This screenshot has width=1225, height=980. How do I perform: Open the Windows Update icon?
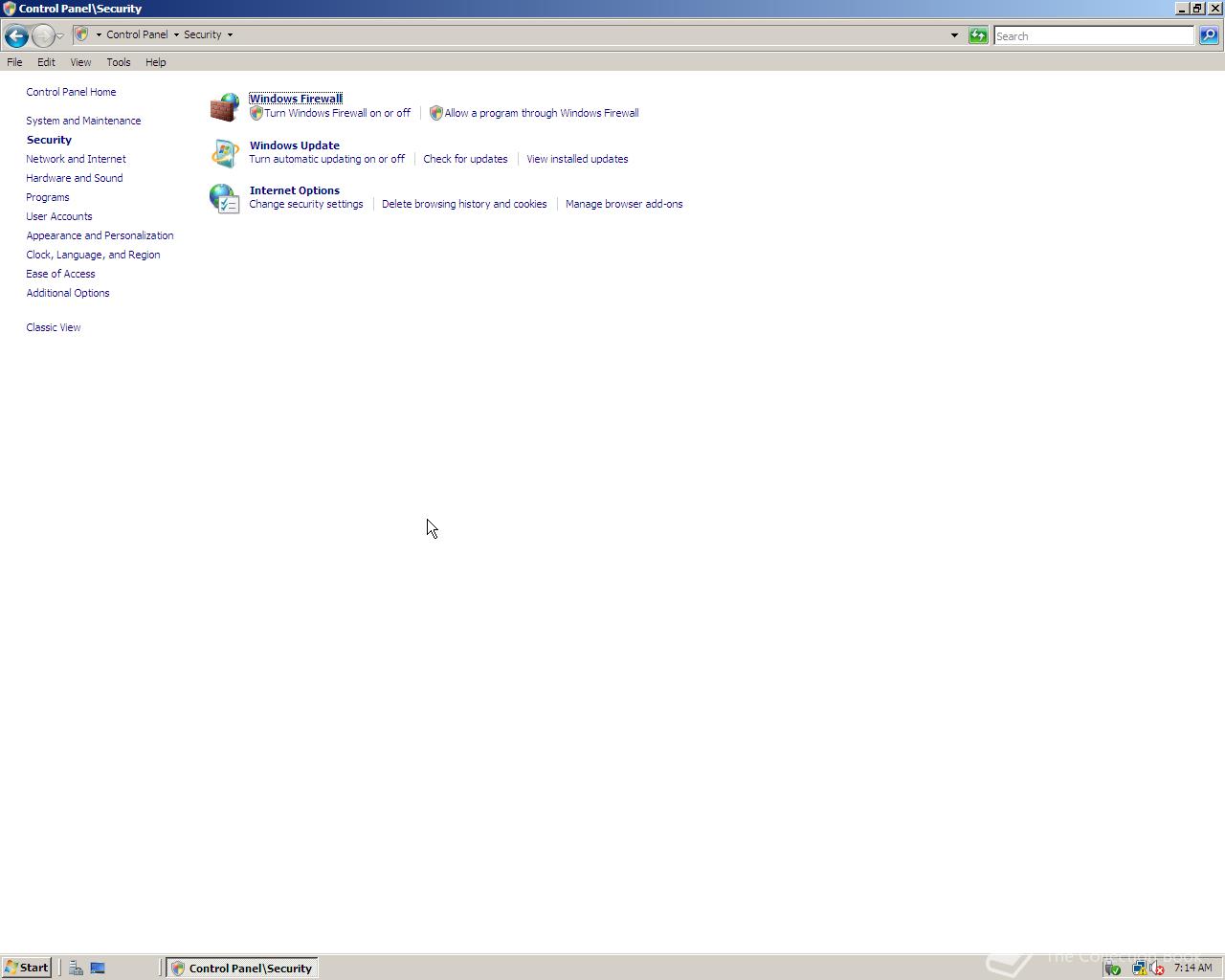[225, 153]
